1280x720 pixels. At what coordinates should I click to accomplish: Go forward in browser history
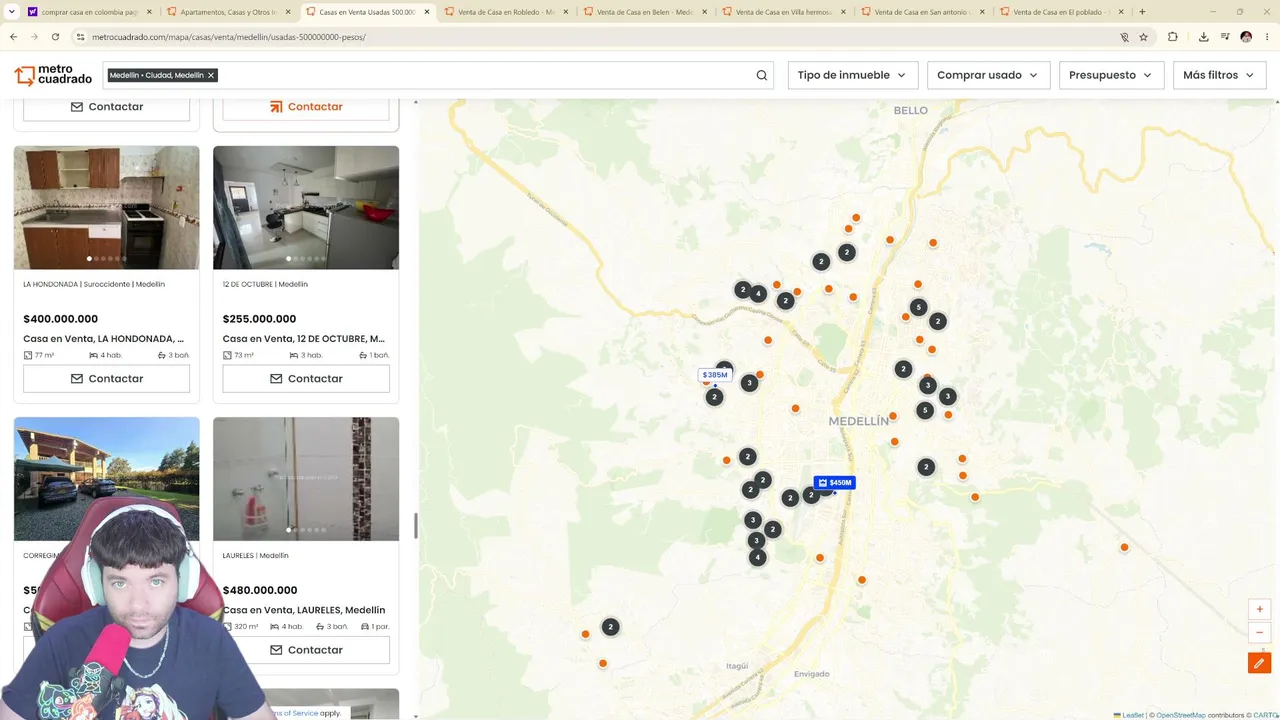click(34, 37)
